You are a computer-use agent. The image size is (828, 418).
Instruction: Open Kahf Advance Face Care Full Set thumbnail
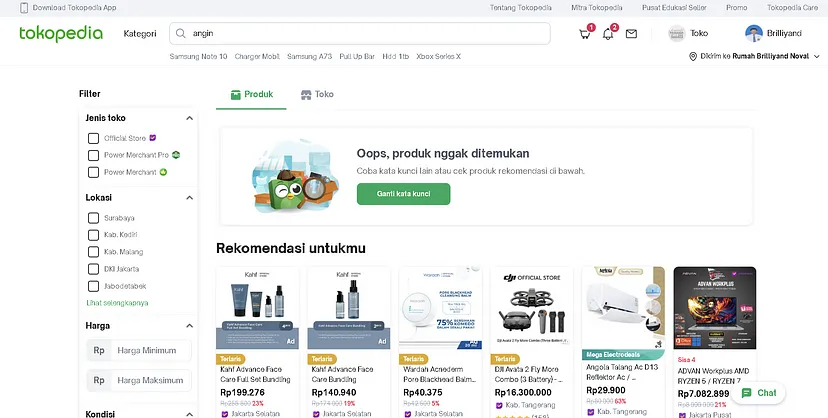(x=258, y=308)
